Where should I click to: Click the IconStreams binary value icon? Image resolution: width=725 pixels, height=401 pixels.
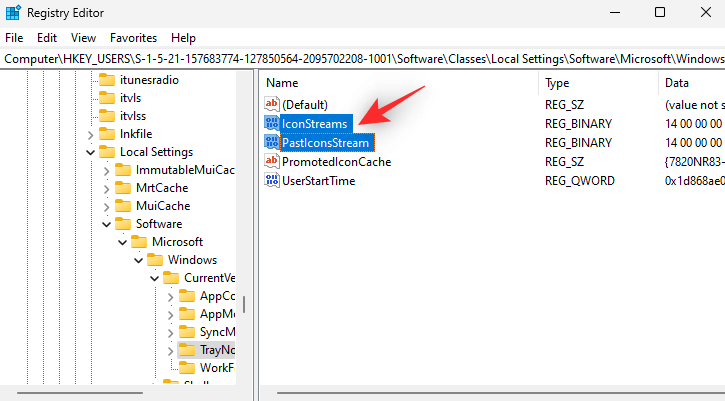click(271, 123)
